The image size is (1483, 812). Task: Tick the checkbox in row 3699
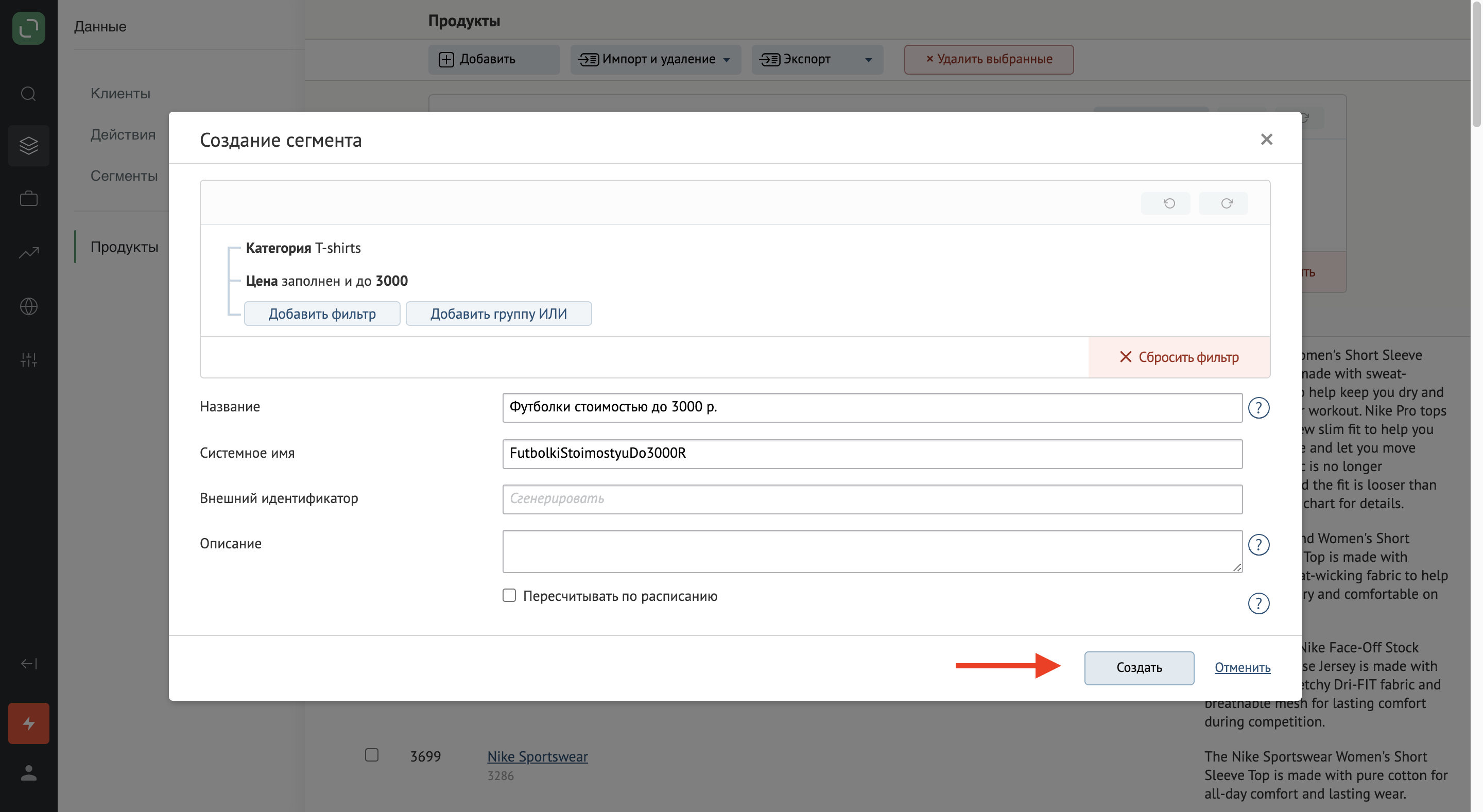click(371, 754)
